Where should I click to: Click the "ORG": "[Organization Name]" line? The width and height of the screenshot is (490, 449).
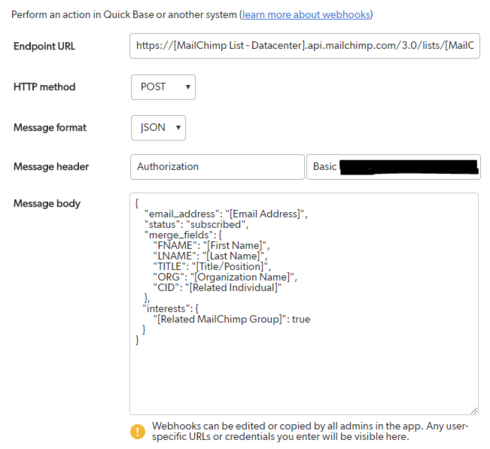coord(225,277)
